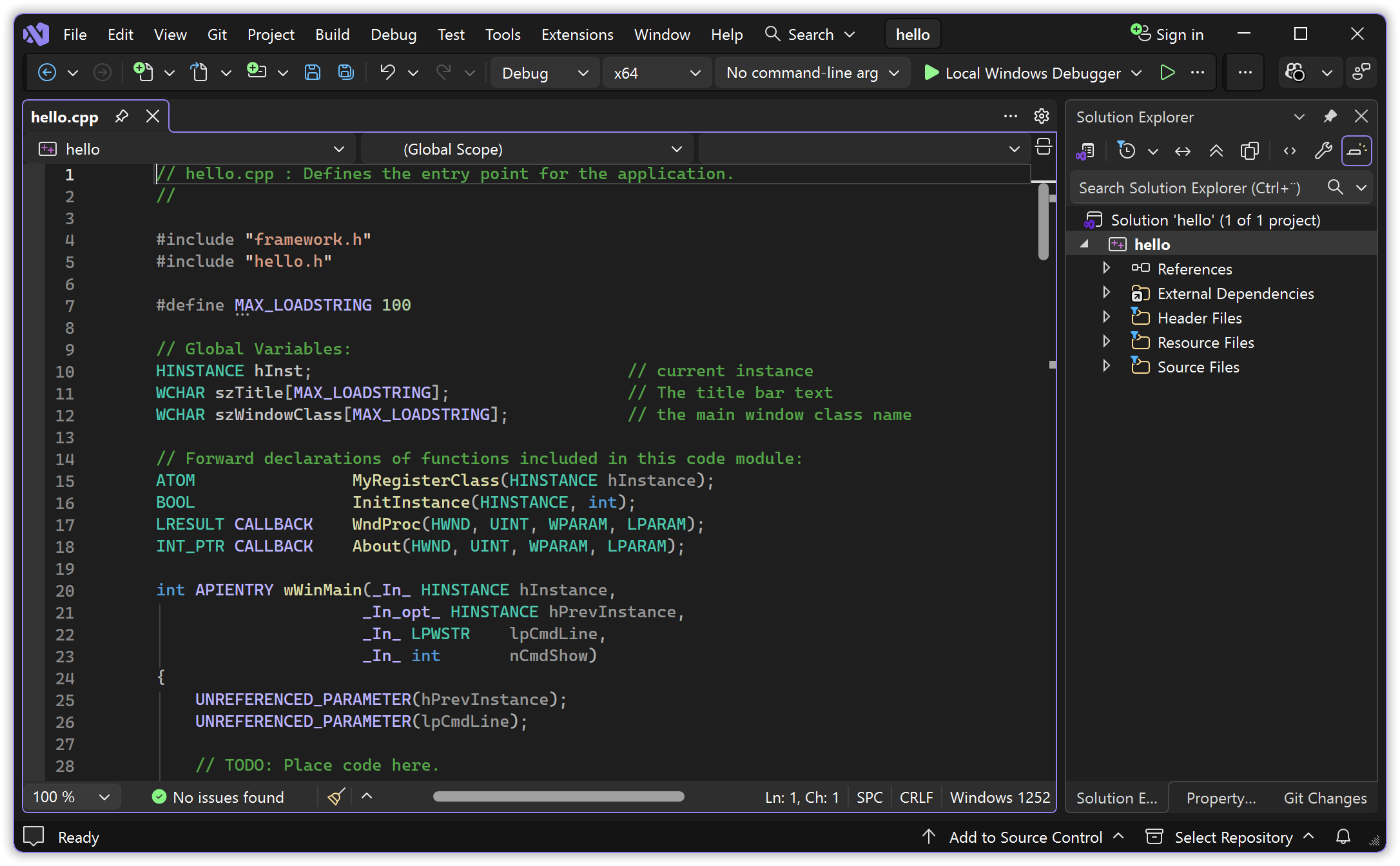Toggle the Preview Selected Items button
The width and height of the screenshot is (1400, 866).
click(1356, 151)
